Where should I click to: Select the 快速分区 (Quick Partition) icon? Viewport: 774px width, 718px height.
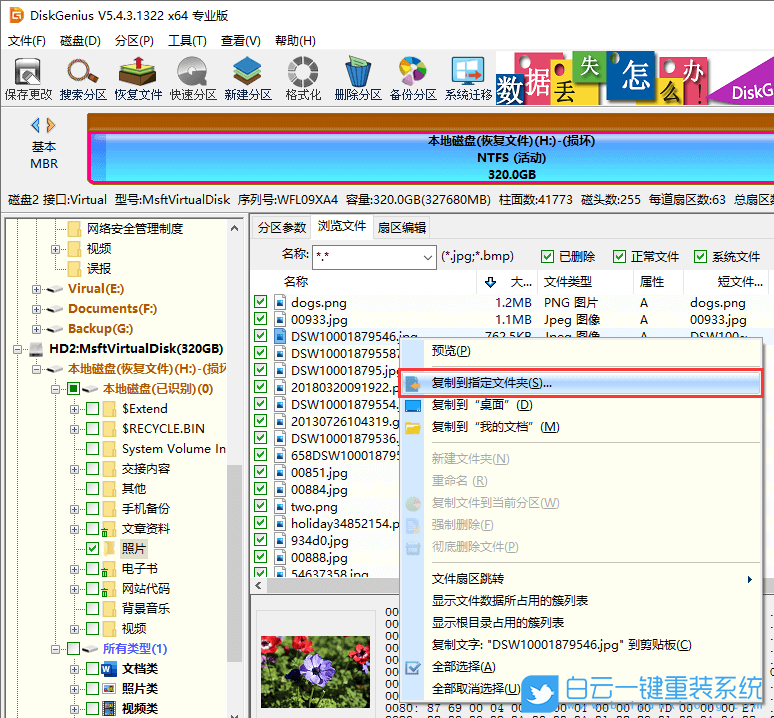[193, 77]
